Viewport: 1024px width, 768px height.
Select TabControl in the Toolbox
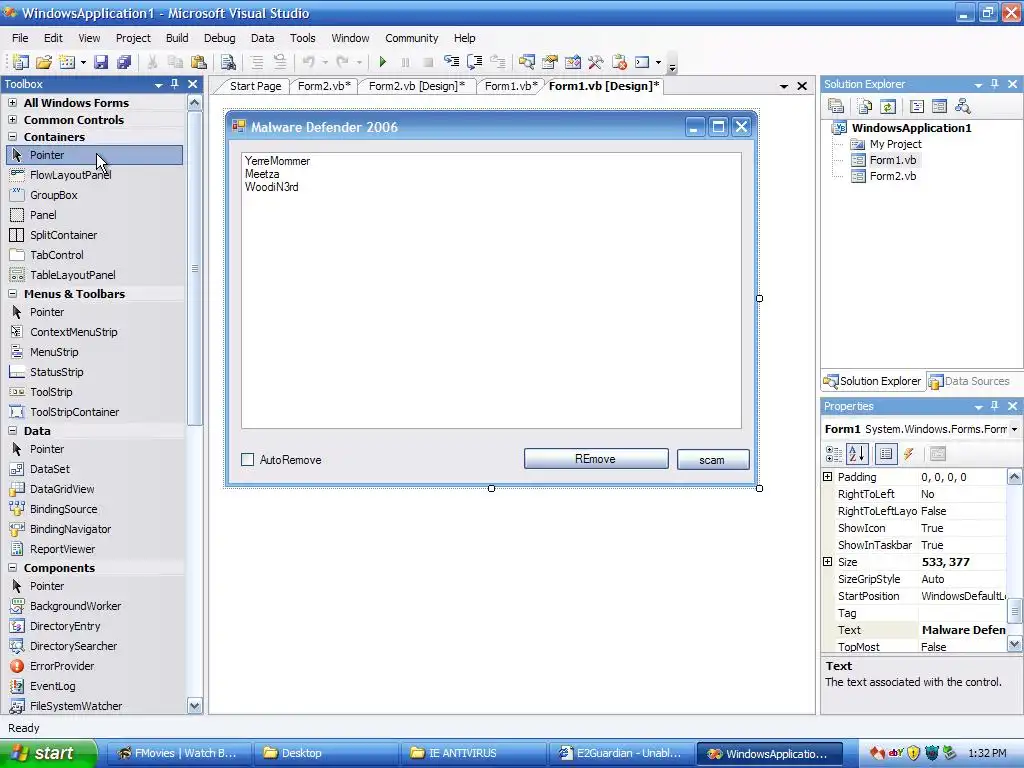pyautogui.click(x=57, y=255)
